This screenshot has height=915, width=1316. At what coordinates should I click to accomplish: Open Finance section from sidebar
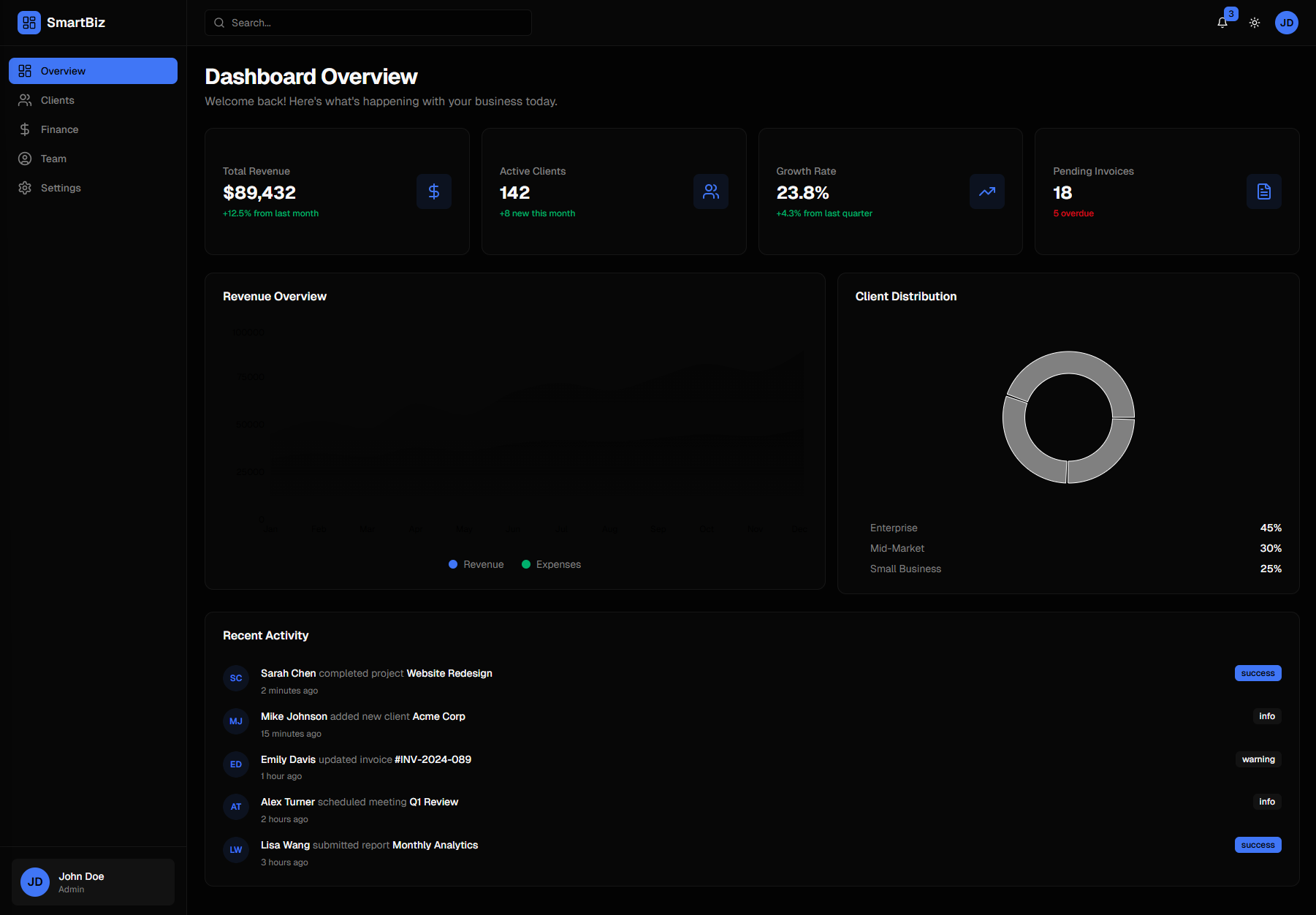pos(59,129)
